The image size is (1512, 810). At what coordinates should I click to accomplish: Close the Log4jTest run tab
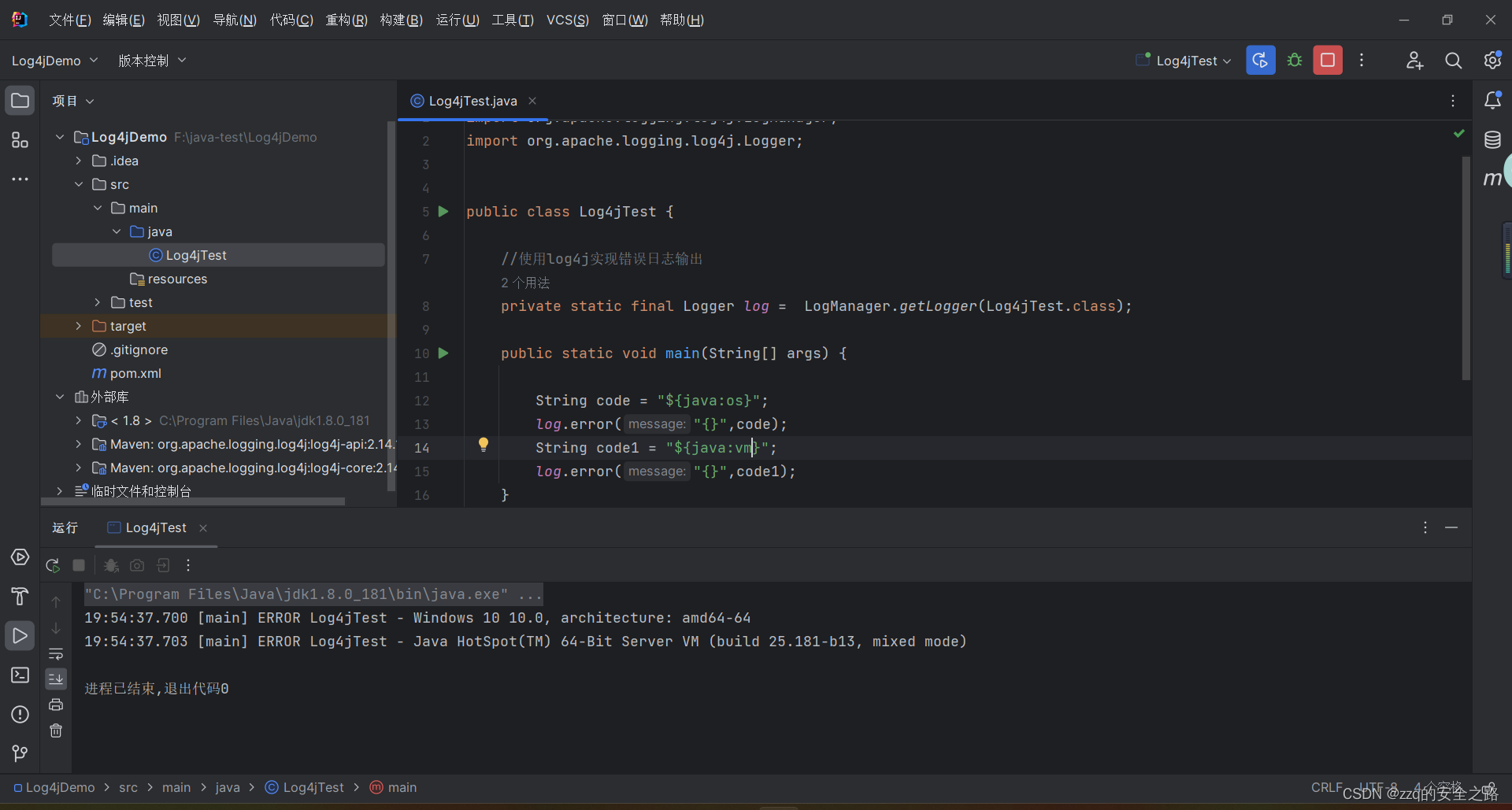point(203,528)
